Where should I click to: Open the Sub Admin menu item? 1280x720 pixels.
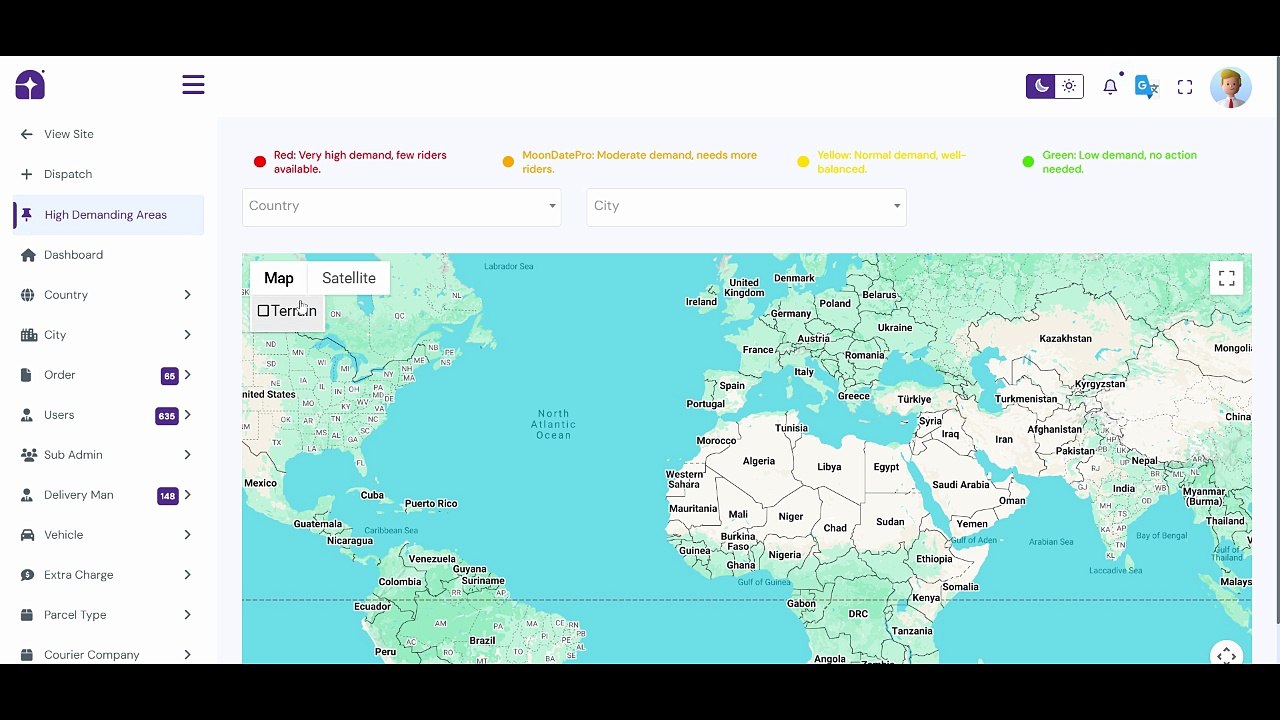[x=108, y=455]
